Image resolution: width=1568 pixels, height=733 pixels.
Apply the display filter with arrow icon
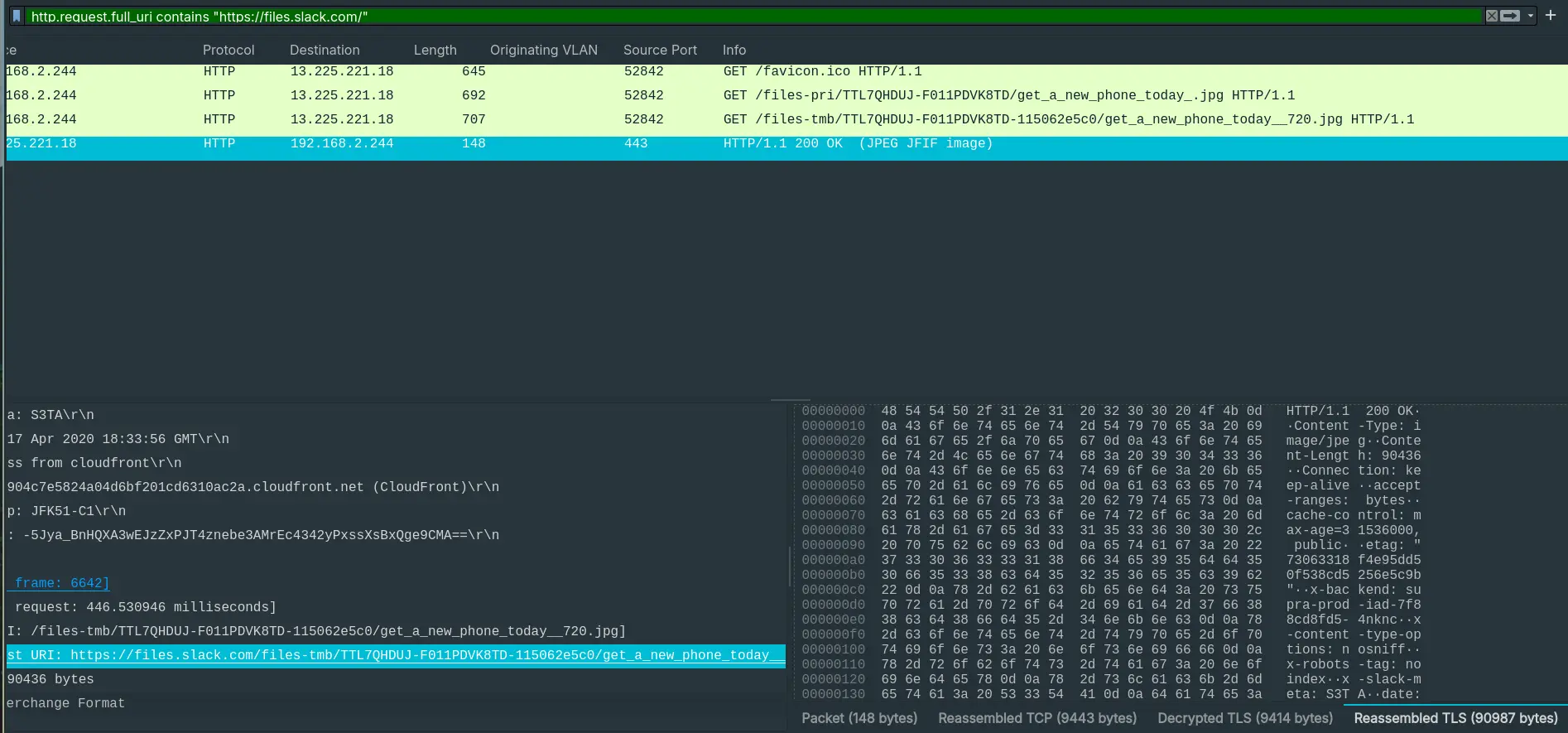point(1510,16)
